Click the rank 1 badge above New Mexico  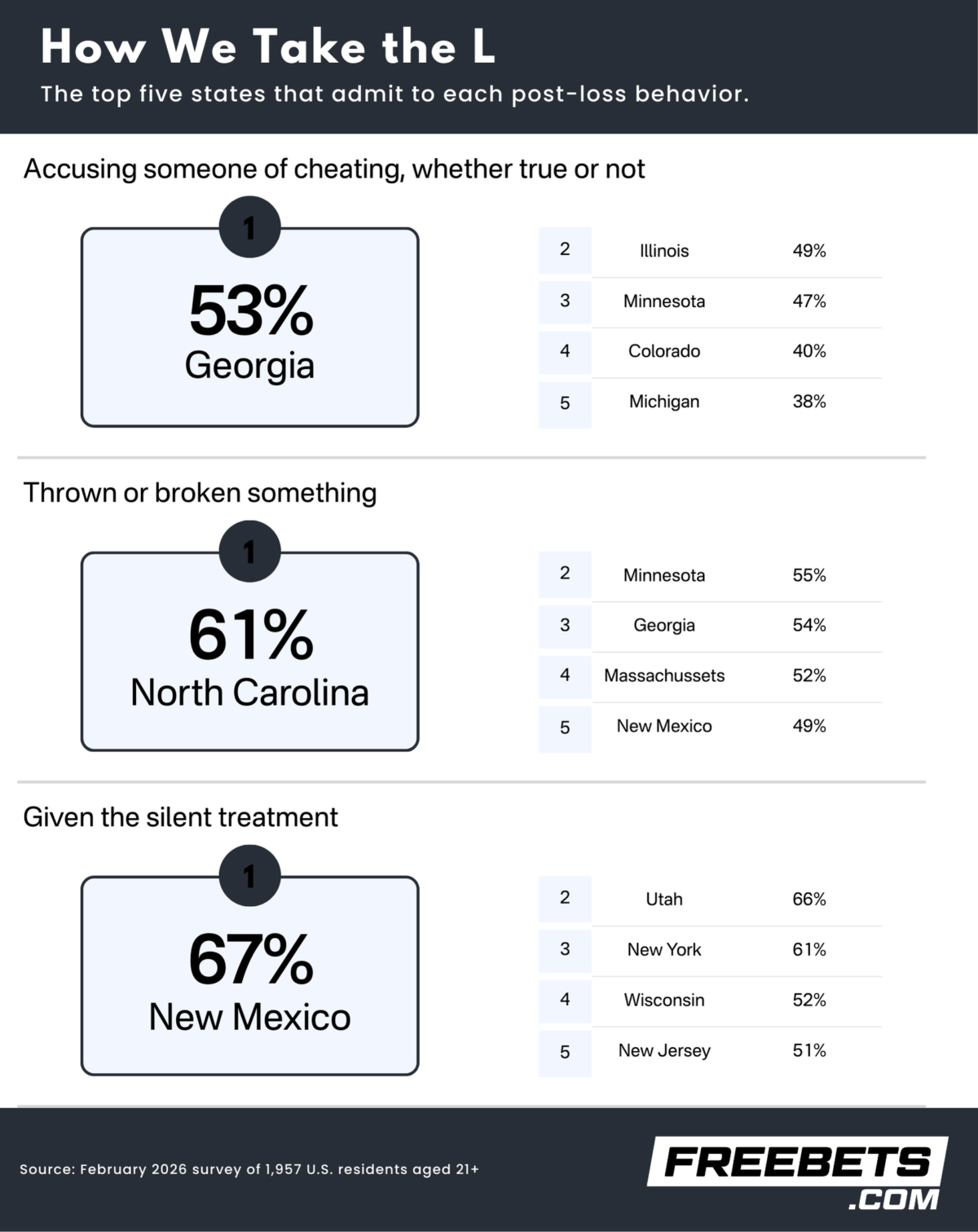click(x=249, y=876)
